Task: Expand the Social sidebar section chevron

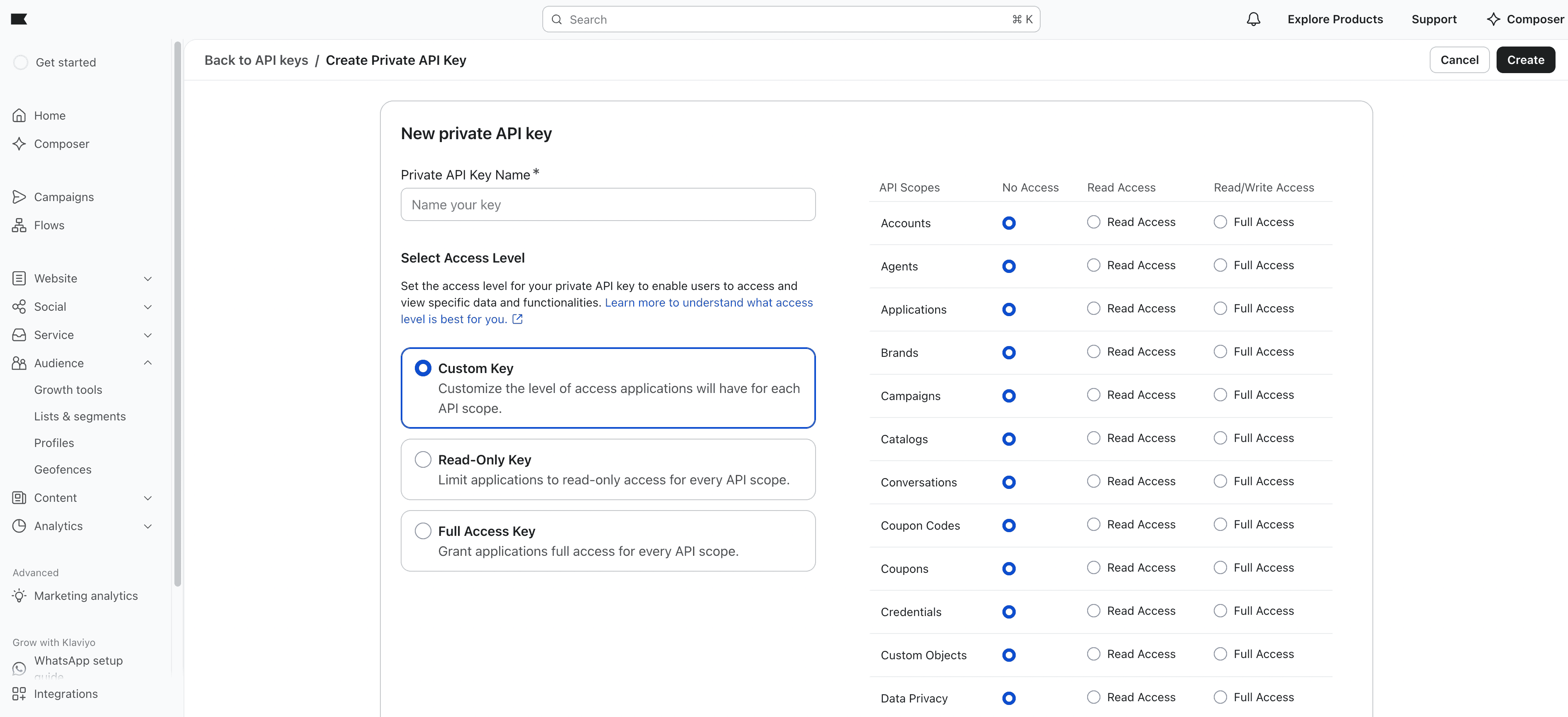Action: [148, 307]
